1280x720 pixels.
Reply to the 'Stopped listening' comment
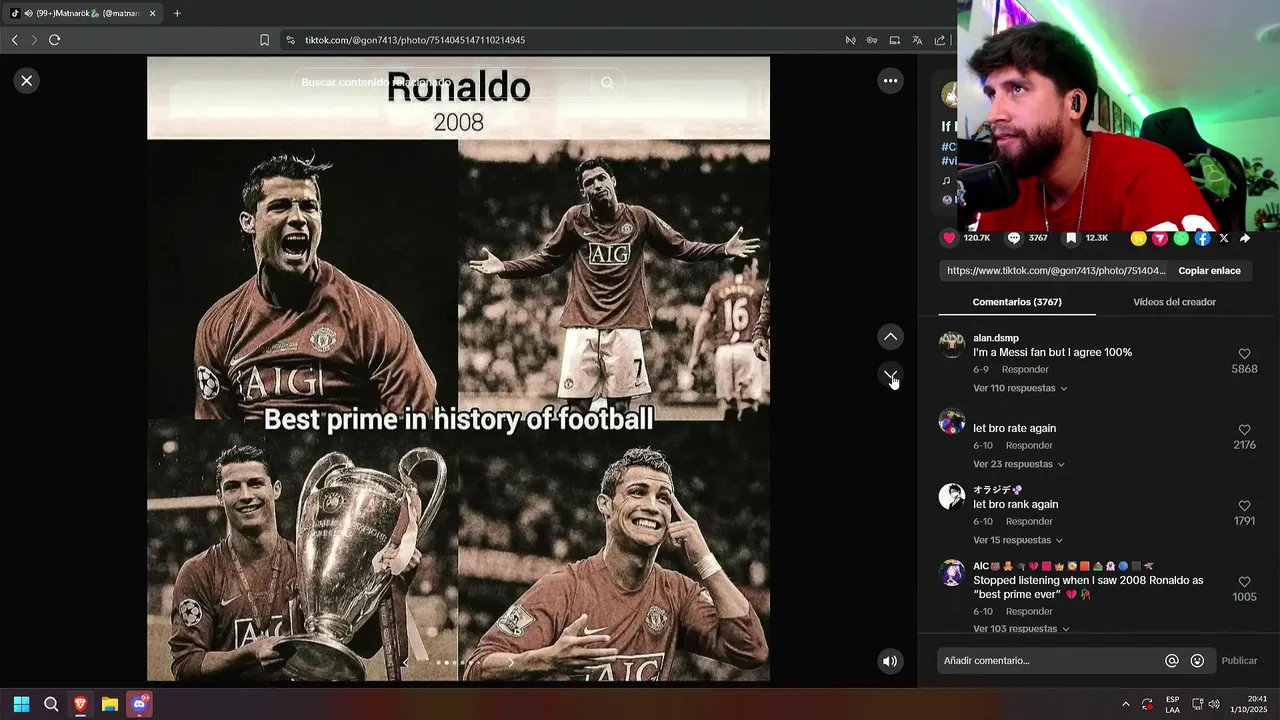(1029, 612)
